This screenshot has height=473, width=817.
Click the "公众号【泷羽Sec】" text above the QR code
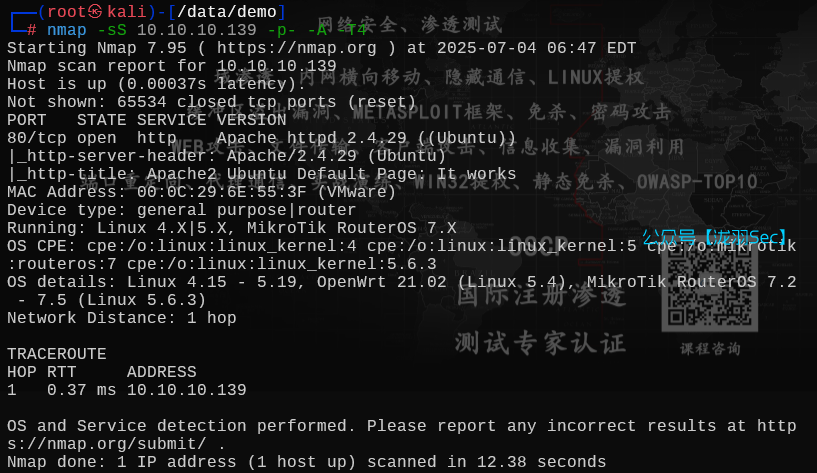coord(715,237)
